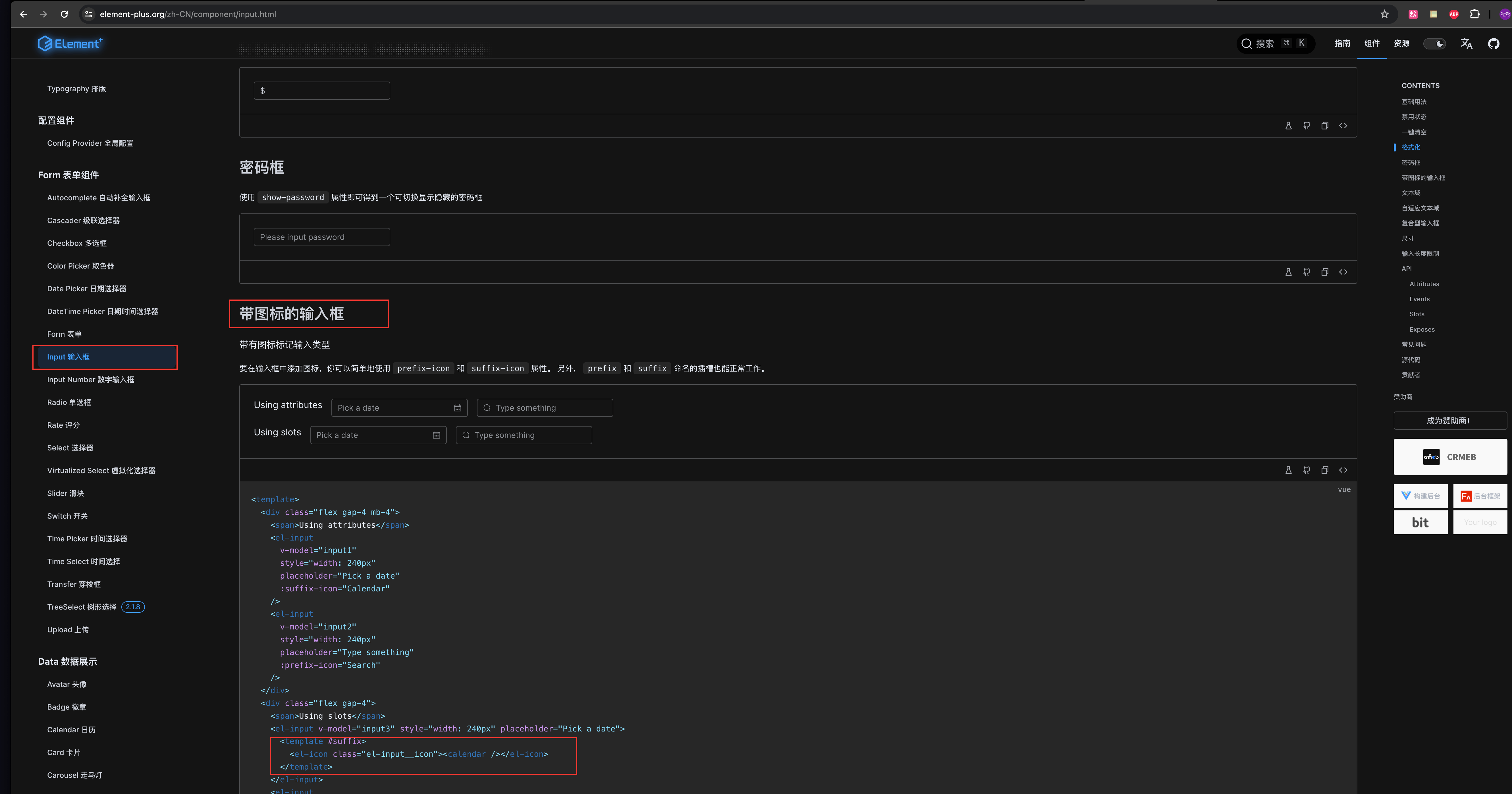Image resolution: width=1512 pixels, height=794 pixels.
Task: Go back using the browser back arrow
Action: [24, 14]
